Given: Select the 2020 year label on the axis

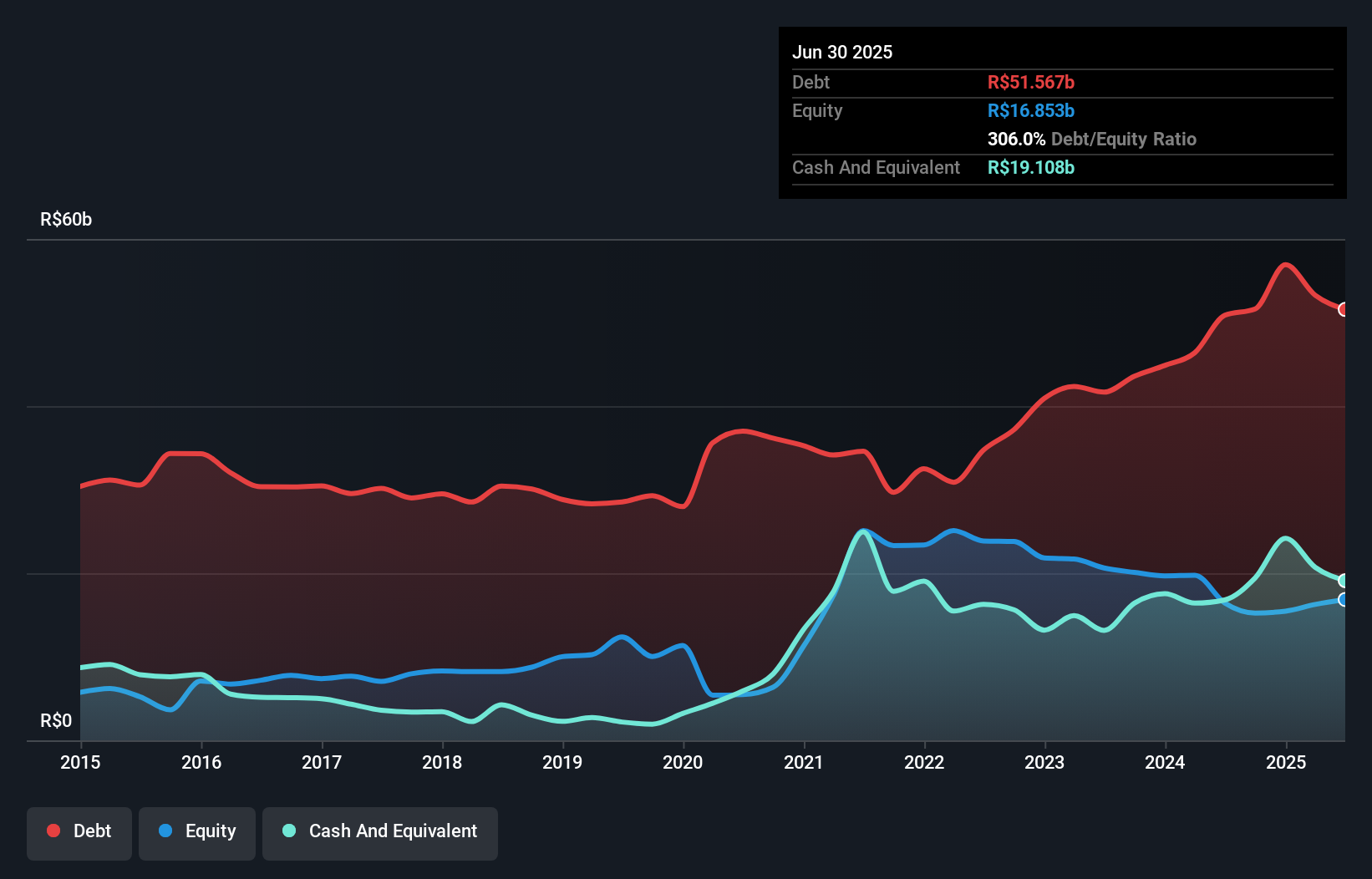Looking at the screenshot, I should [x=682, y=762].
